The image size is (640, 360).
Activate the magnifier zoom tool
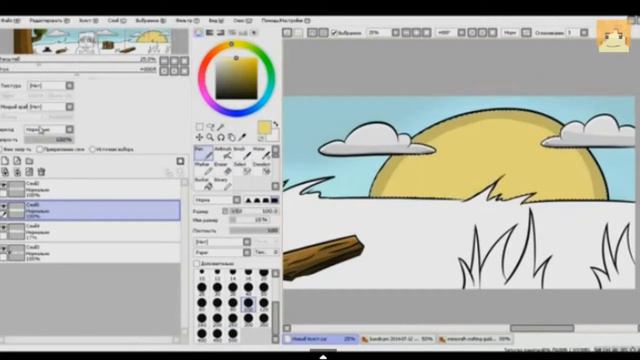coord(210,138)
